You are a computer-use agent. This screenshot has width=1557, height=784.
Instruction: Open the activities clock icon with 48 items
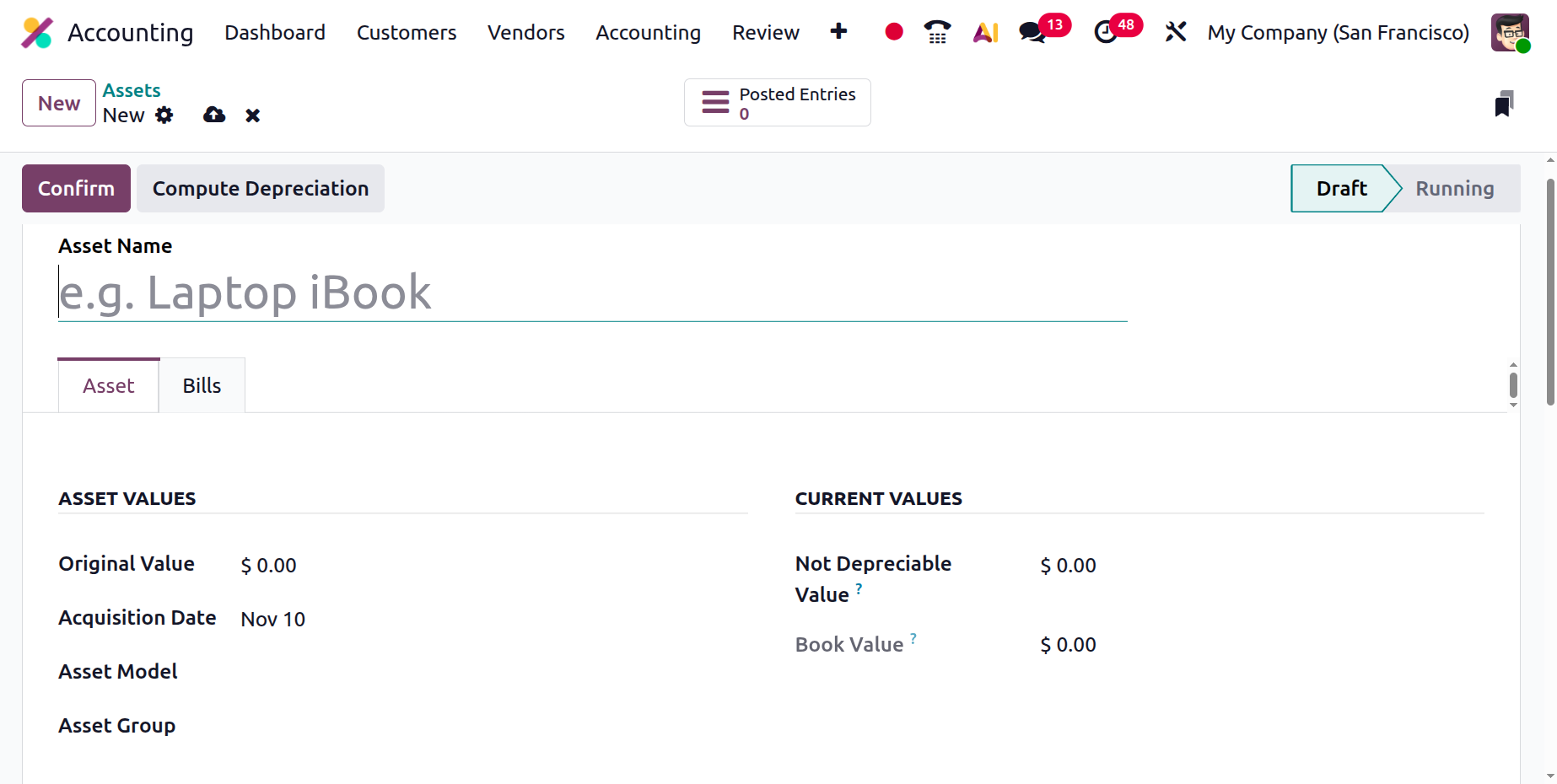(1106, 33)
